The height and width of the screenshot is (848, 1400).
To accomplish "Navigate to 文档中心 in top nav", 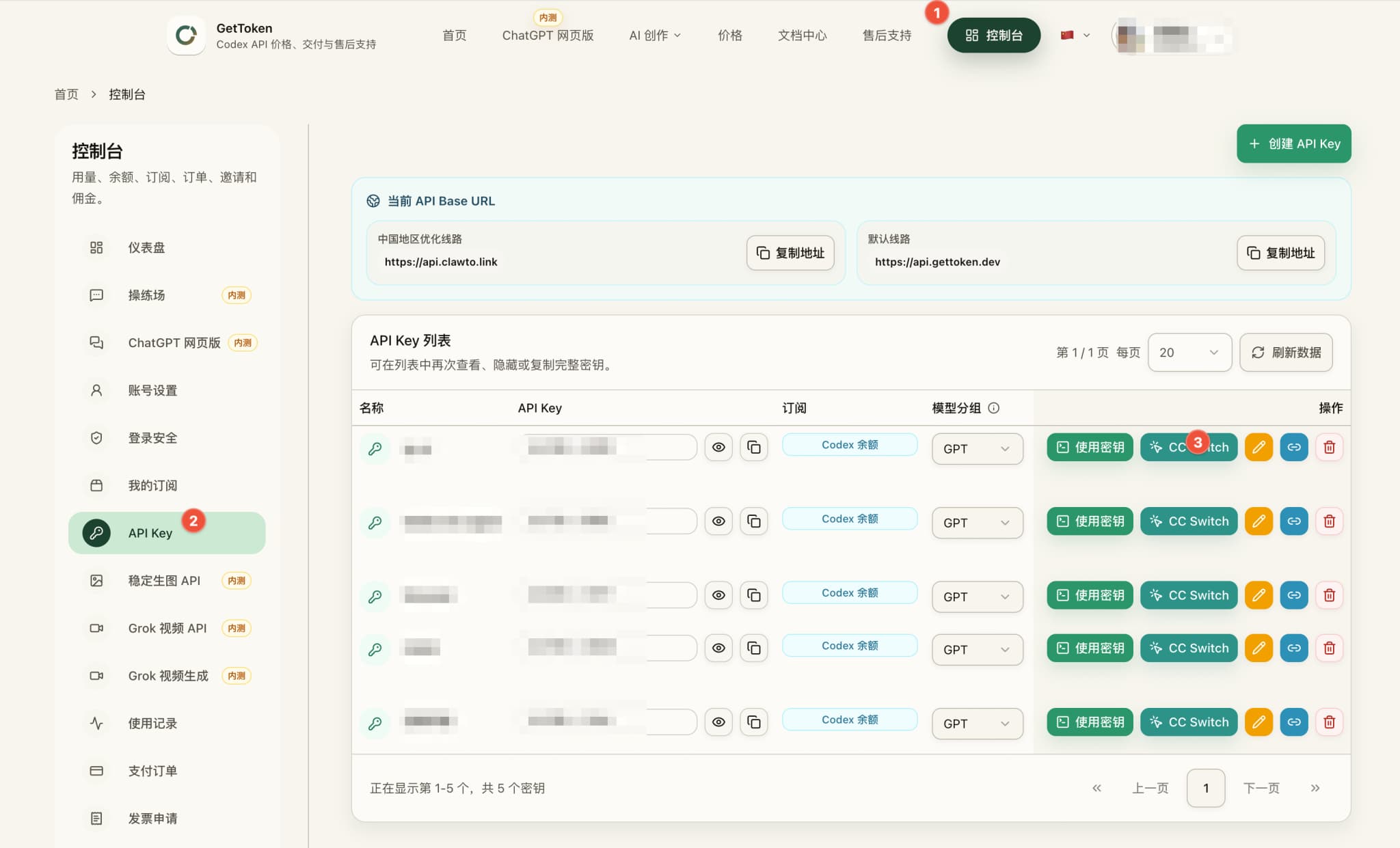I will [802, 35].
